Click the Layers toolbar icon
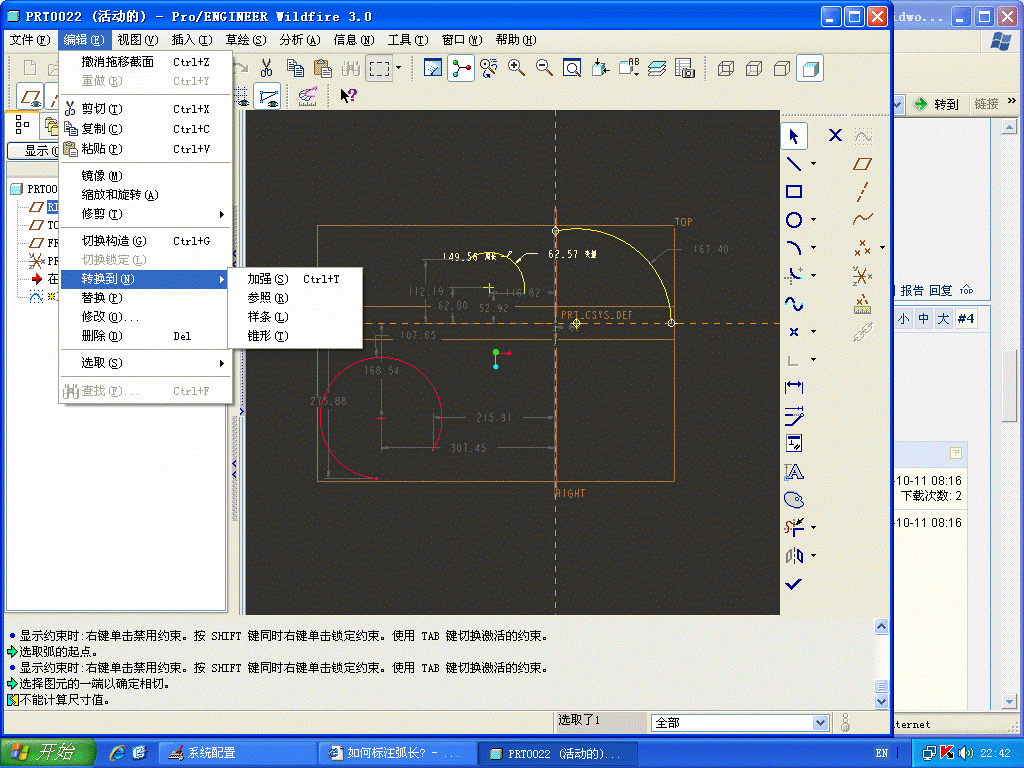Image resolution: width=1024 pixels, height=768 pixels. [657, 68]
